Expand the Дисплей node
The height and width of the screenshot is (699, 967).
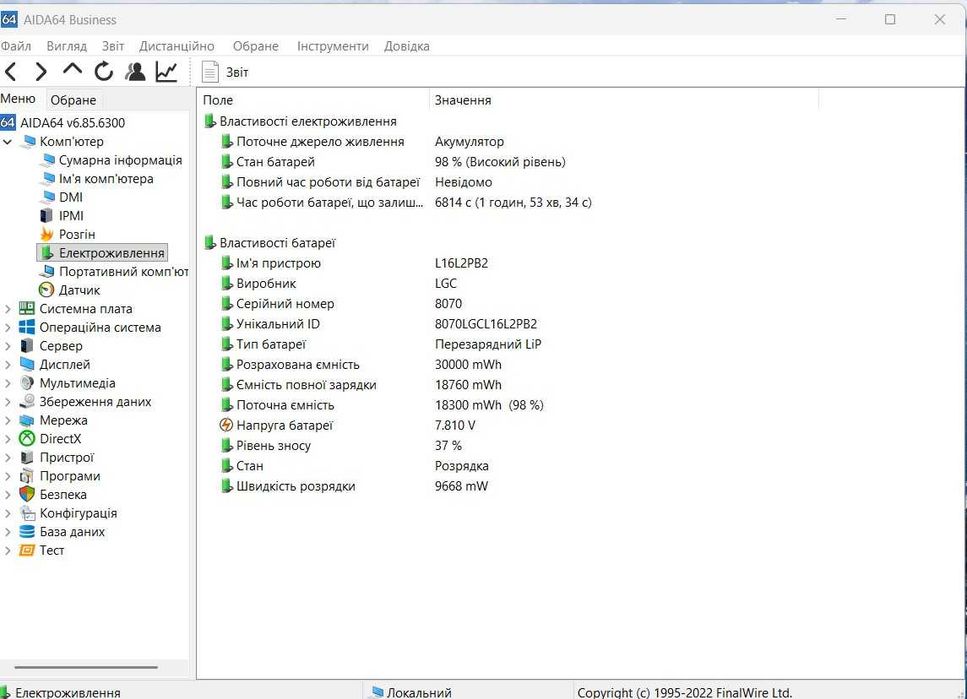coord(7,364)
